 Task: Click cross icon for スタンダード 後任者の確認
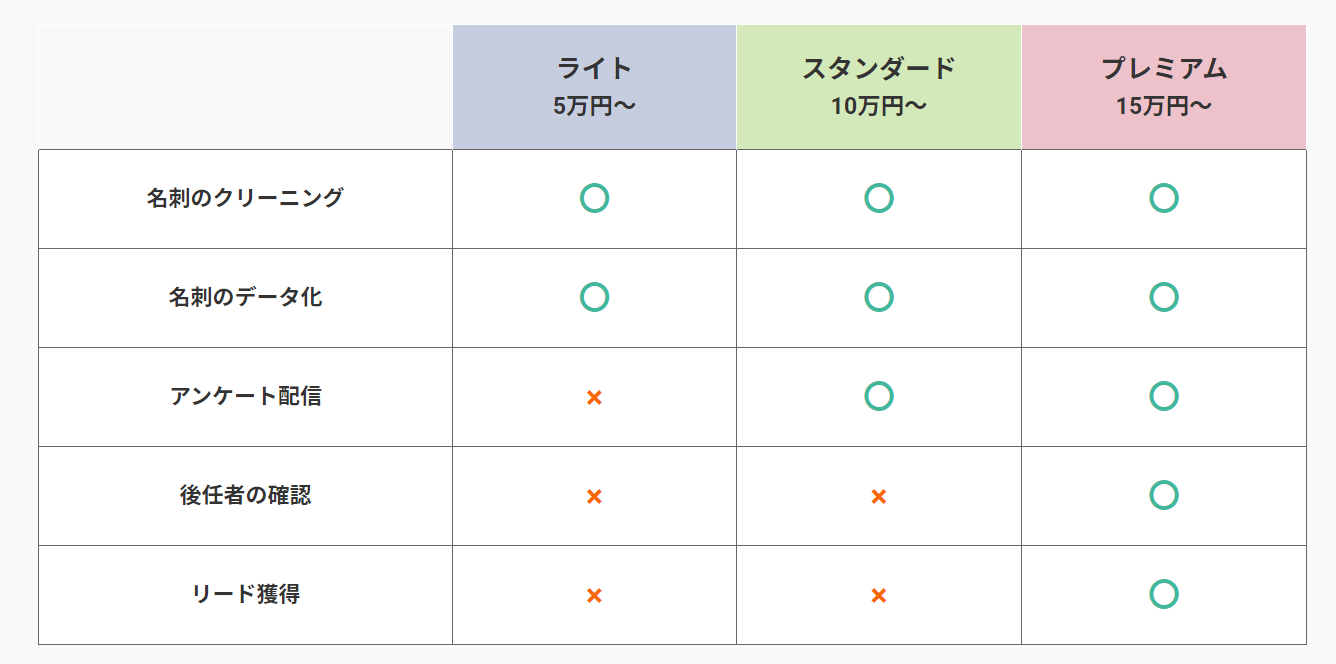pyautogui.click(x=878, y=496)
